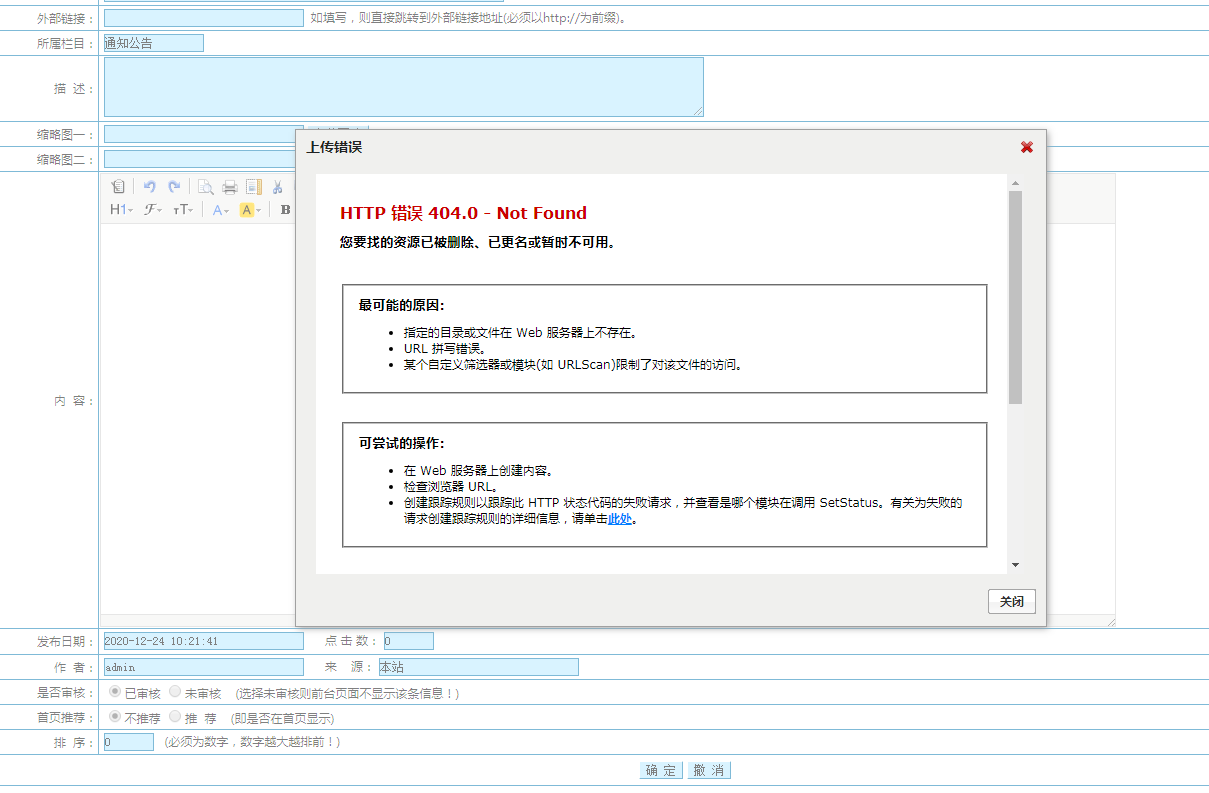Expand the font family dropdown

151,210
